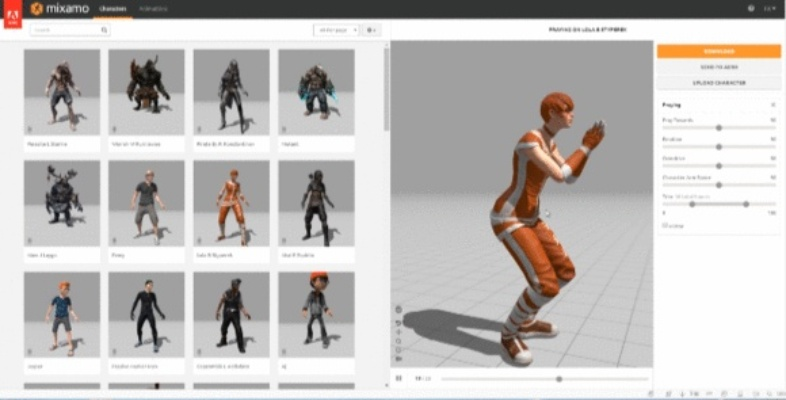The width and height of the screenshot is (786, 400).
Task: Click the bottom viewport camera icon
Action: (398, 357)
